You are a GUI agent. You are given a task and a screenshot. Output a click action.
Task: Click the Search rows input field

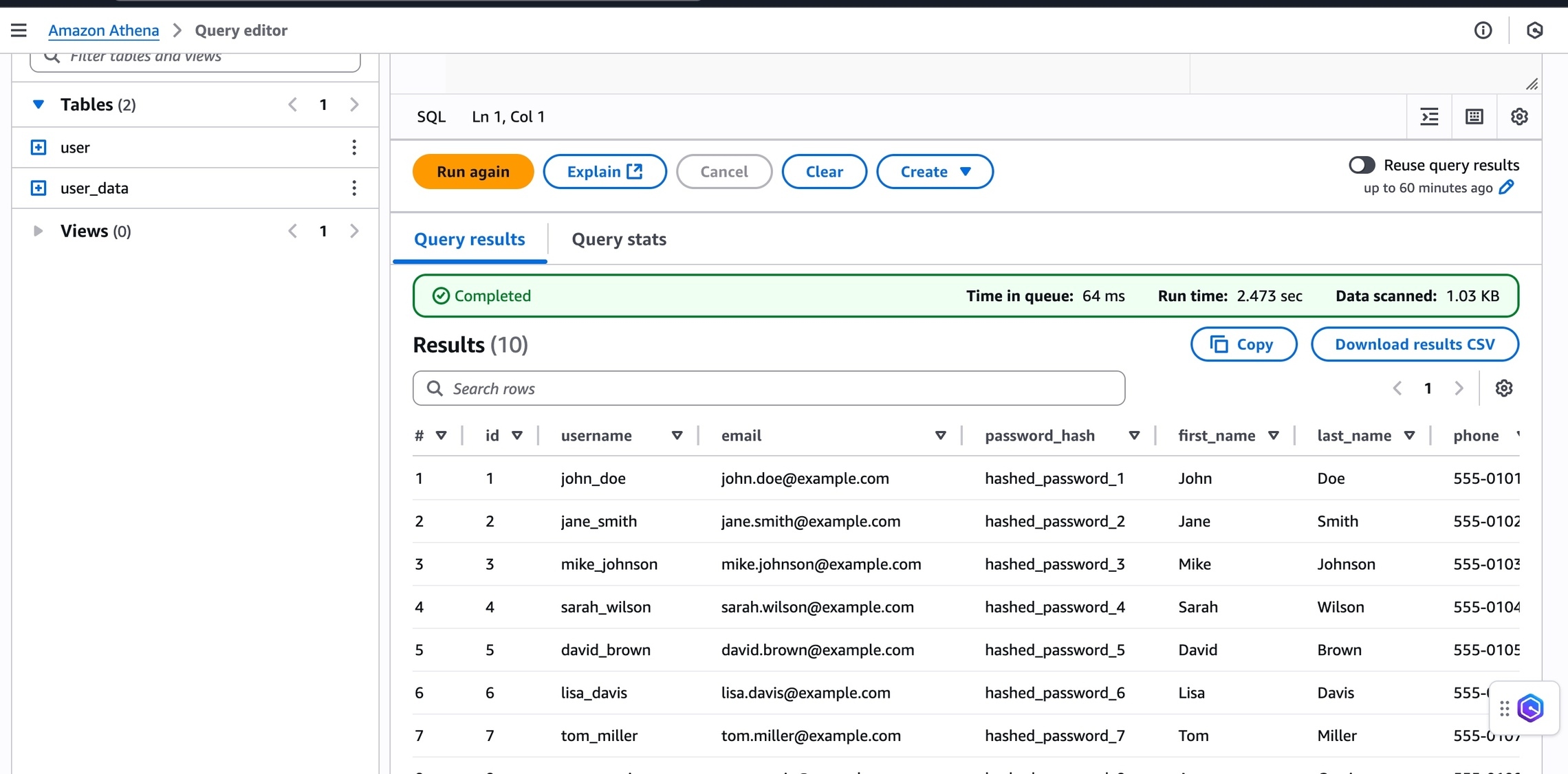click(768, 388)
